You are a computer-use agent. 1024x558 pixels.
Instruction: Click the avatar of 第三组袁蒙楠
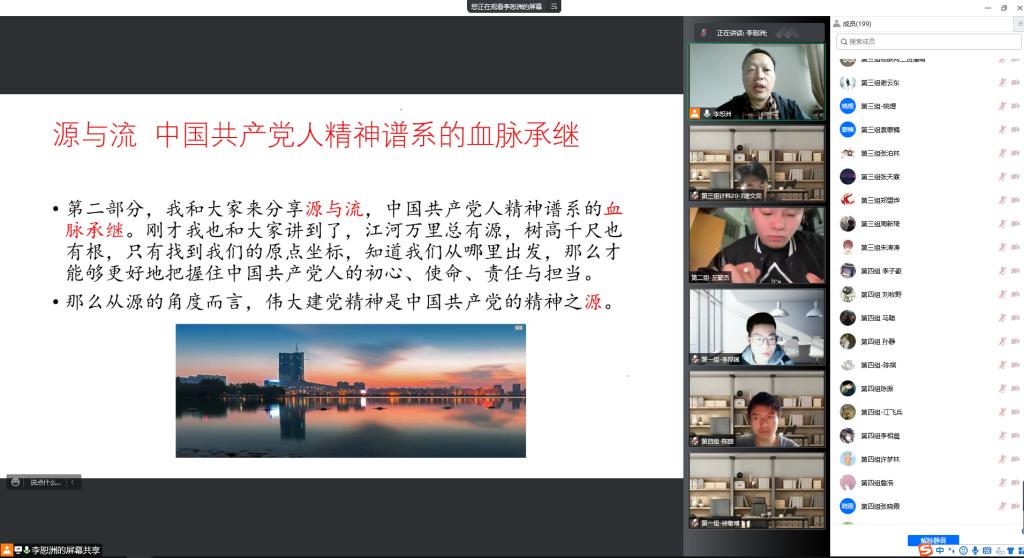847,129
